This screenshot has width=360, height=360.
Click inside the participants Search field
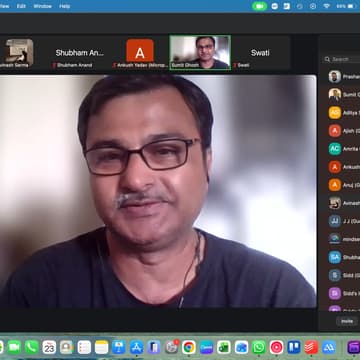[342, 59]
